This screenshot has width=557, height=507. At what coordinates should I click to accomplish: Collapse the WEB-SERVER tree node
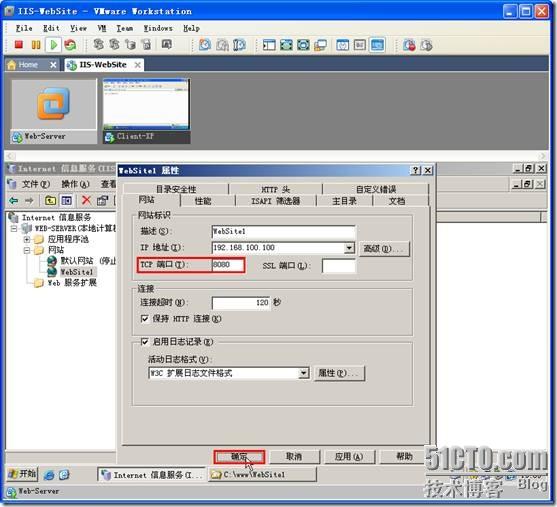(14, 228)
